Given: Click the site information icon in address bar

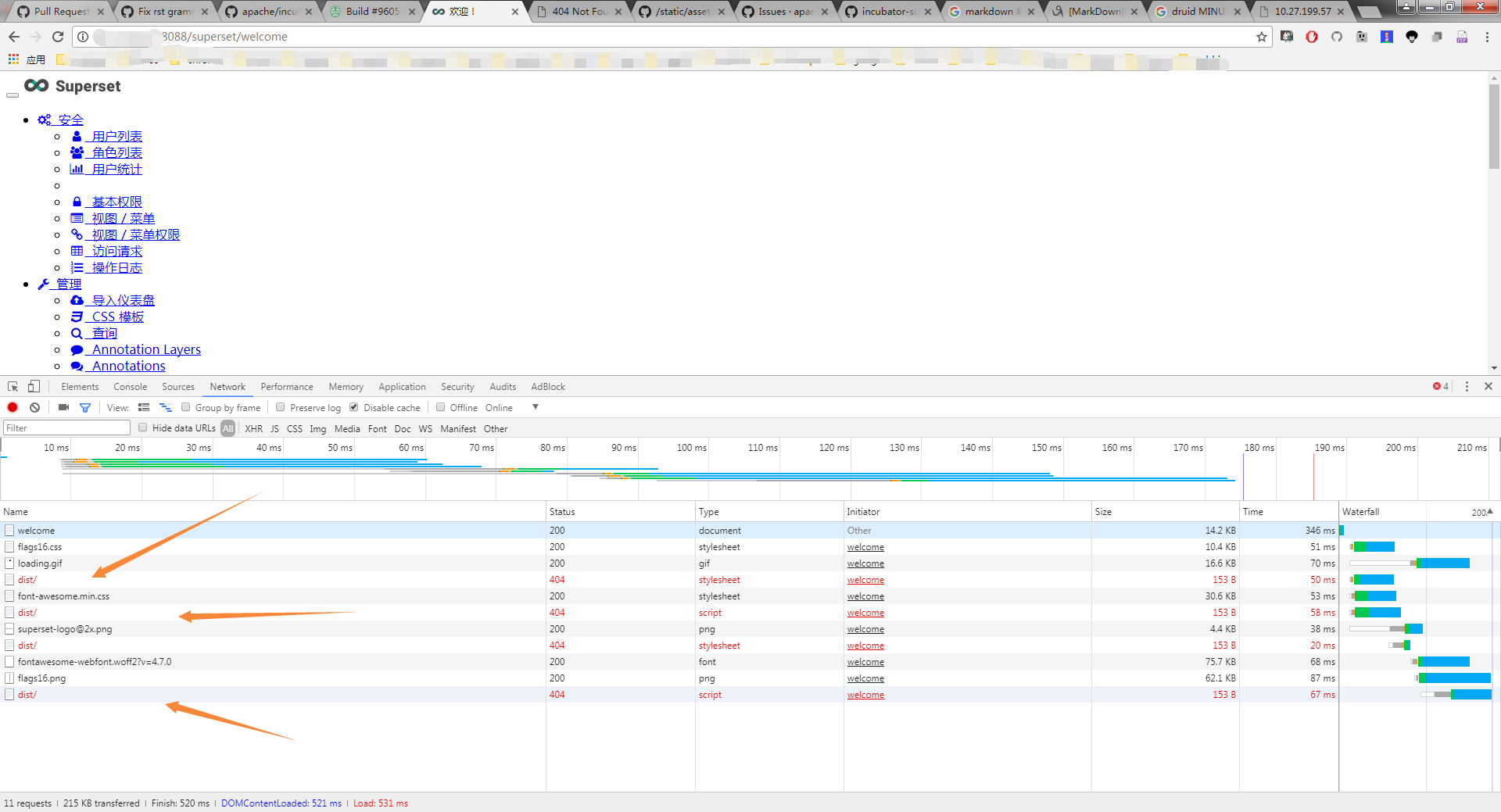Looking at the screenshot, I should [x=83, y=37].
